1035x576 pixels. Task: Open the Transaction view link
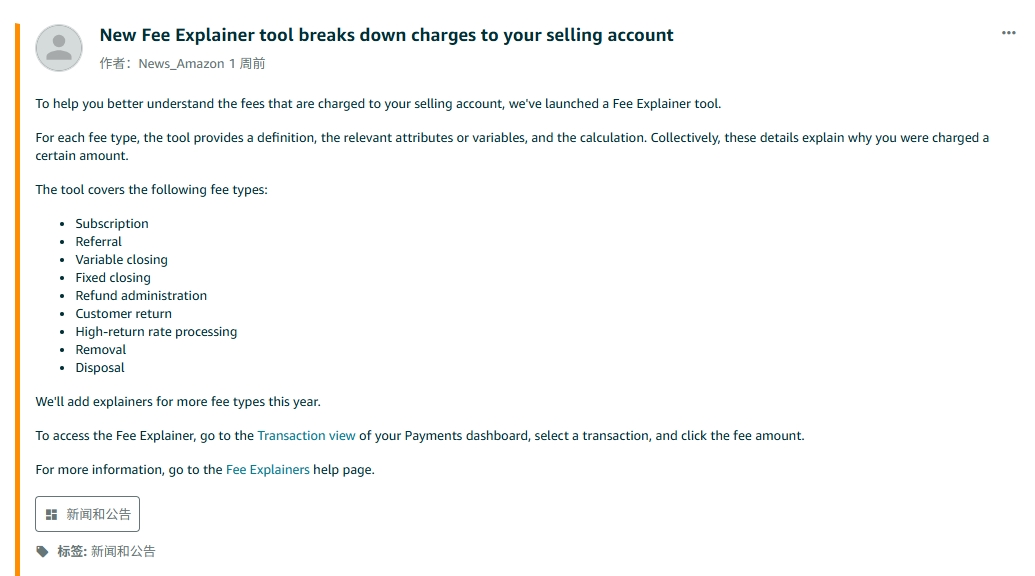coord(306,435)
